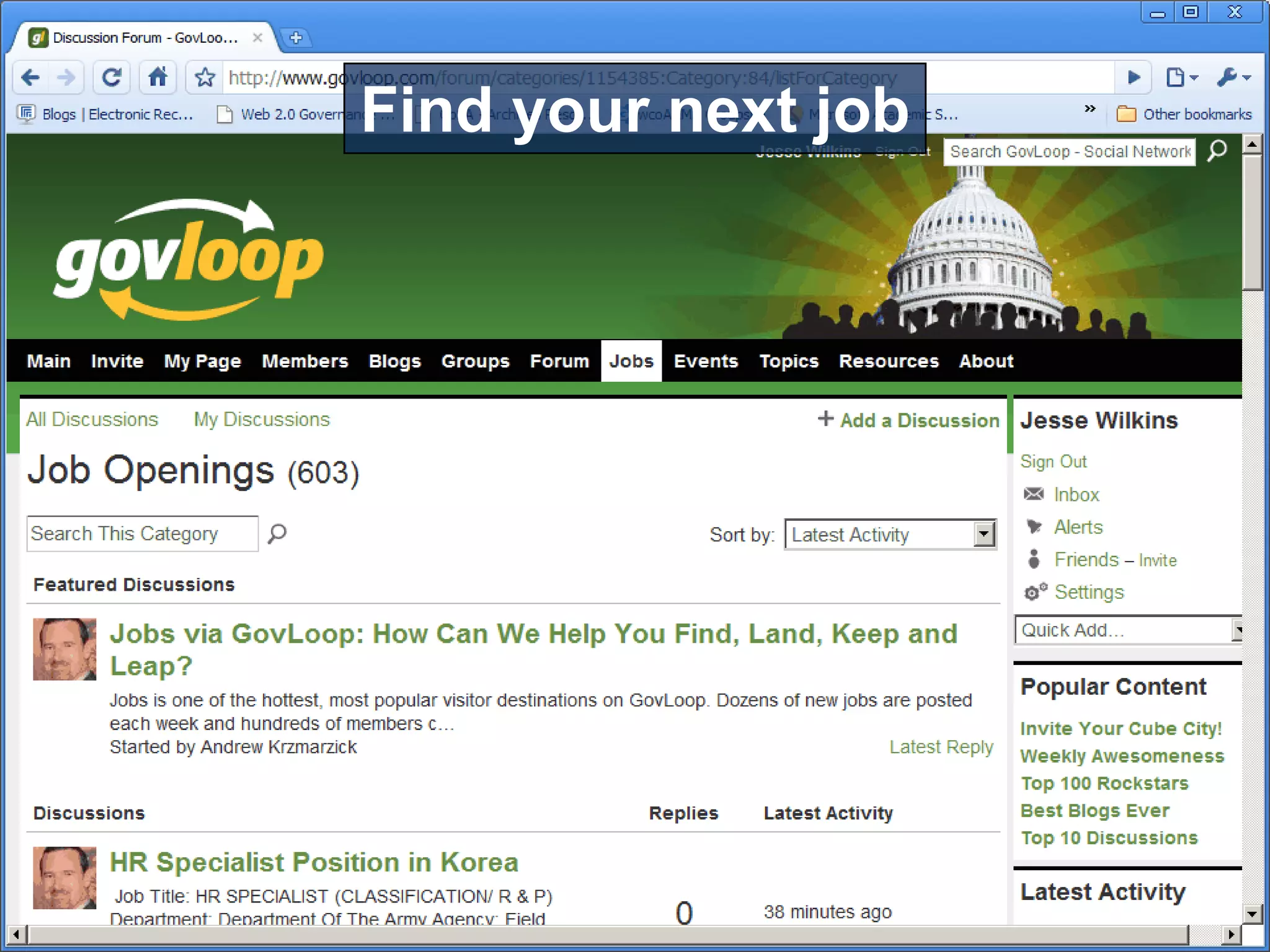
Task: Click avatar beside HR Specialist Position post
Action: [x=64, y=878]
